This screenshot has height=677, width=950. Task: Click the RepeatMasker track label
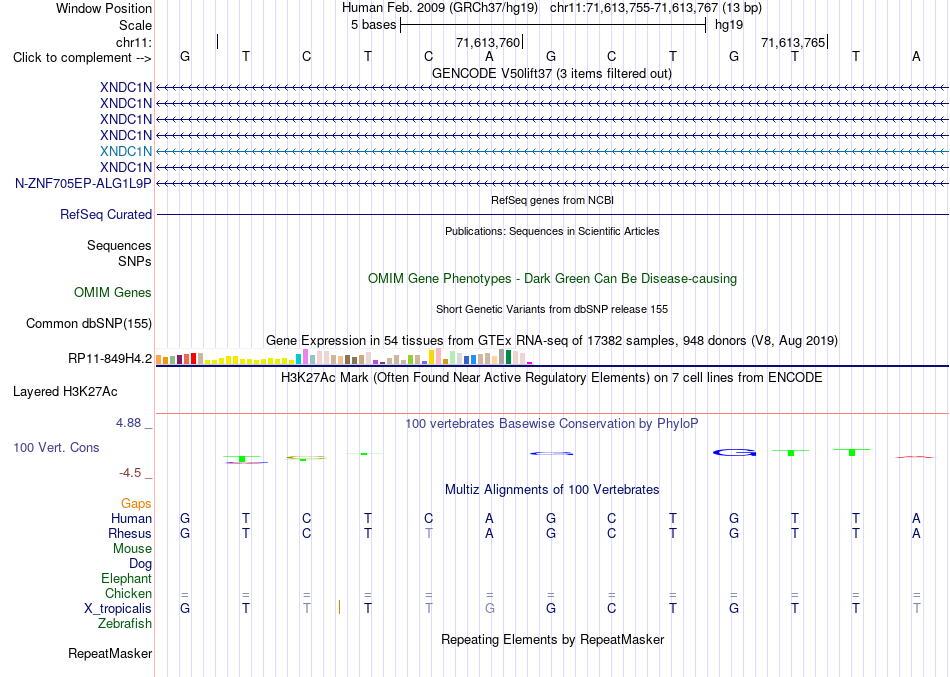110,653
